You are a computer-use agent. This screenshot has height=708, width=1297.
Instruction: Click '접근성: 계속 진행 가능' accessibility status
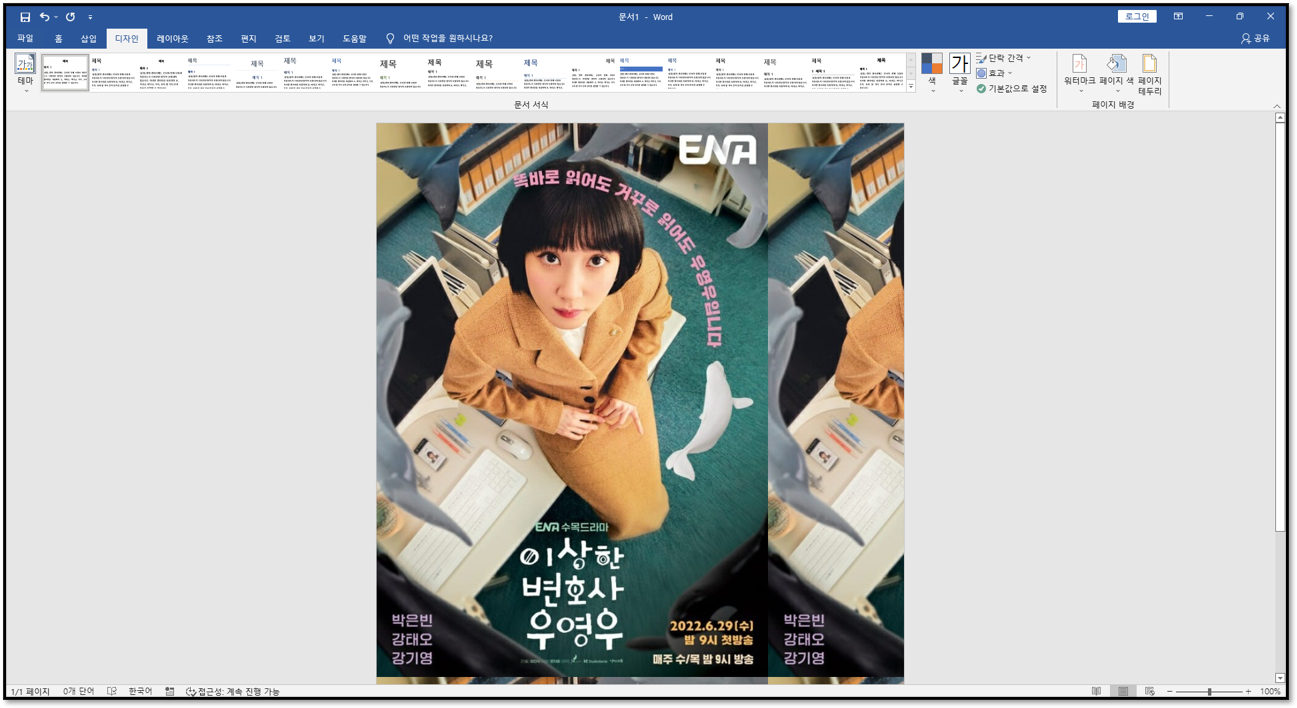click(233, 692)
